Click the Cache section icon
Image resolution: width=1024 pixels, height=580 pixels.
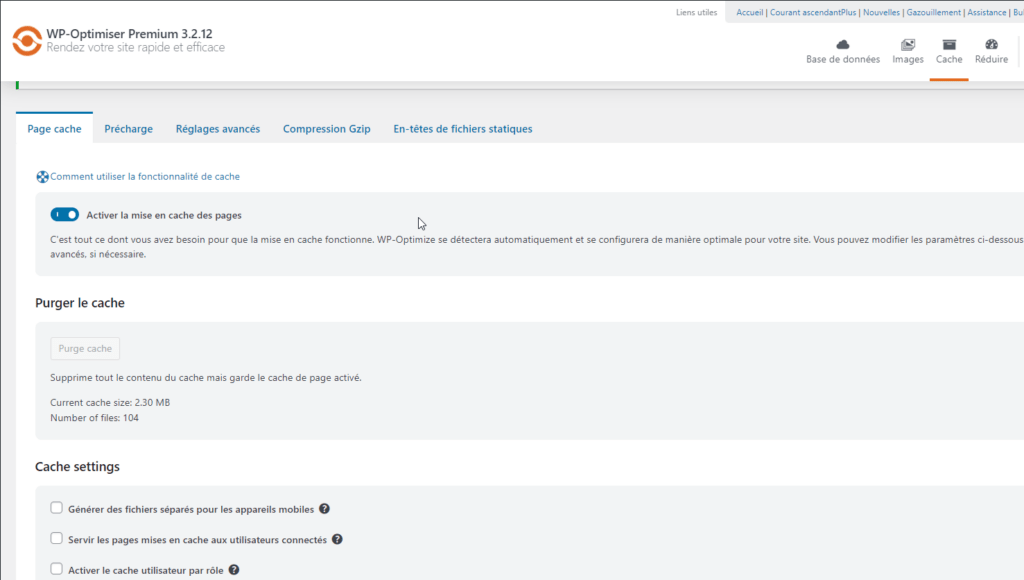click(948, 45)
